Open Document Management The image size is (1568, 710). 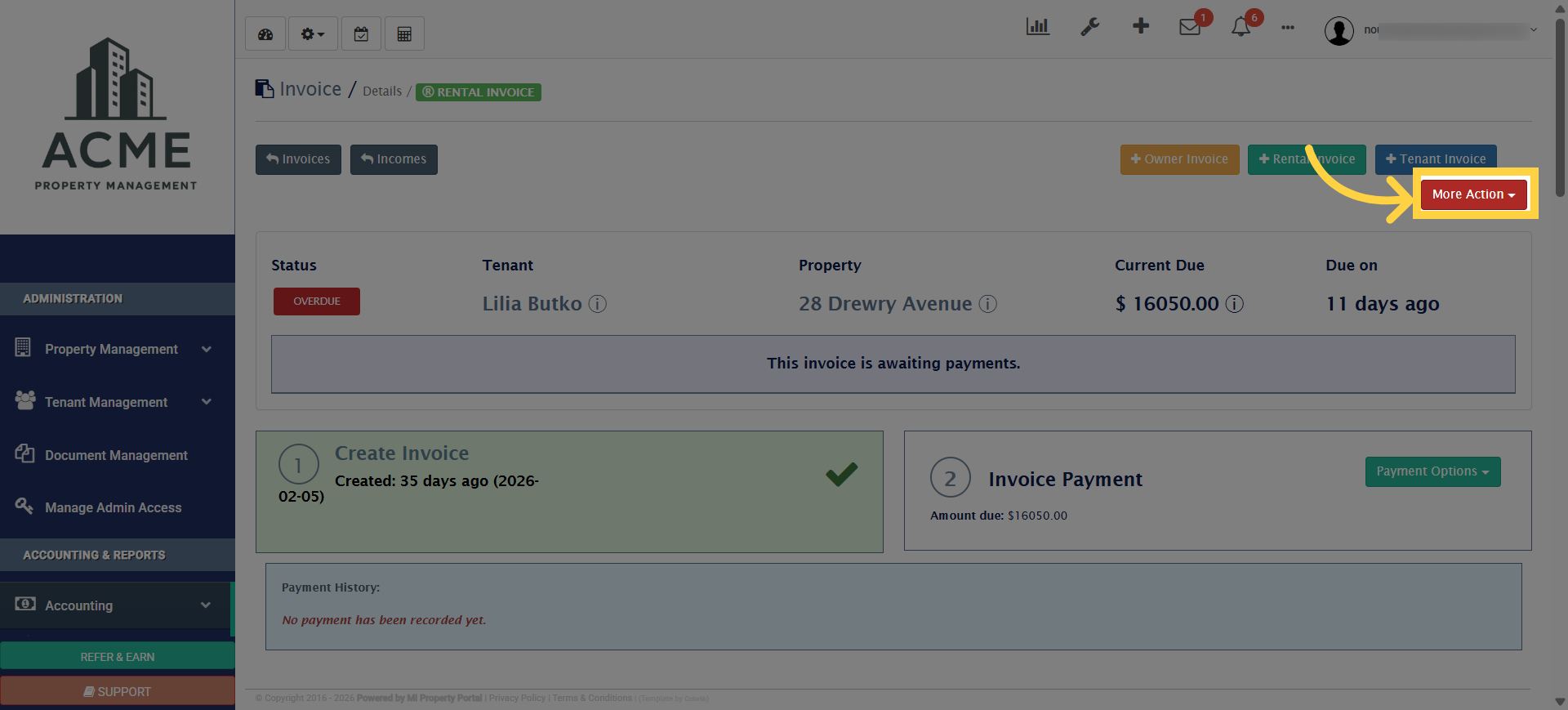118,455
